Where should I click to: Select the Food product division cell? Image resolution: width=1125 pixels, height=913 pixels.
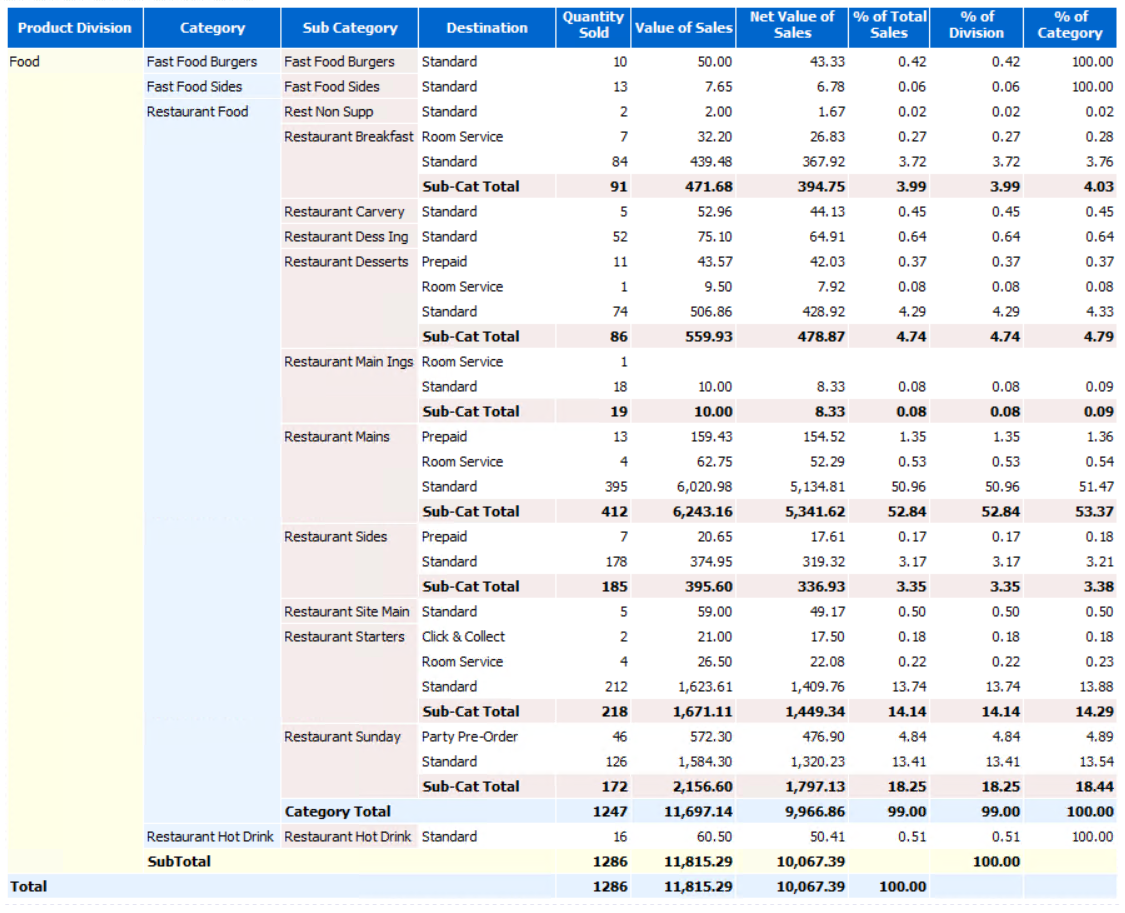(25, 62)
